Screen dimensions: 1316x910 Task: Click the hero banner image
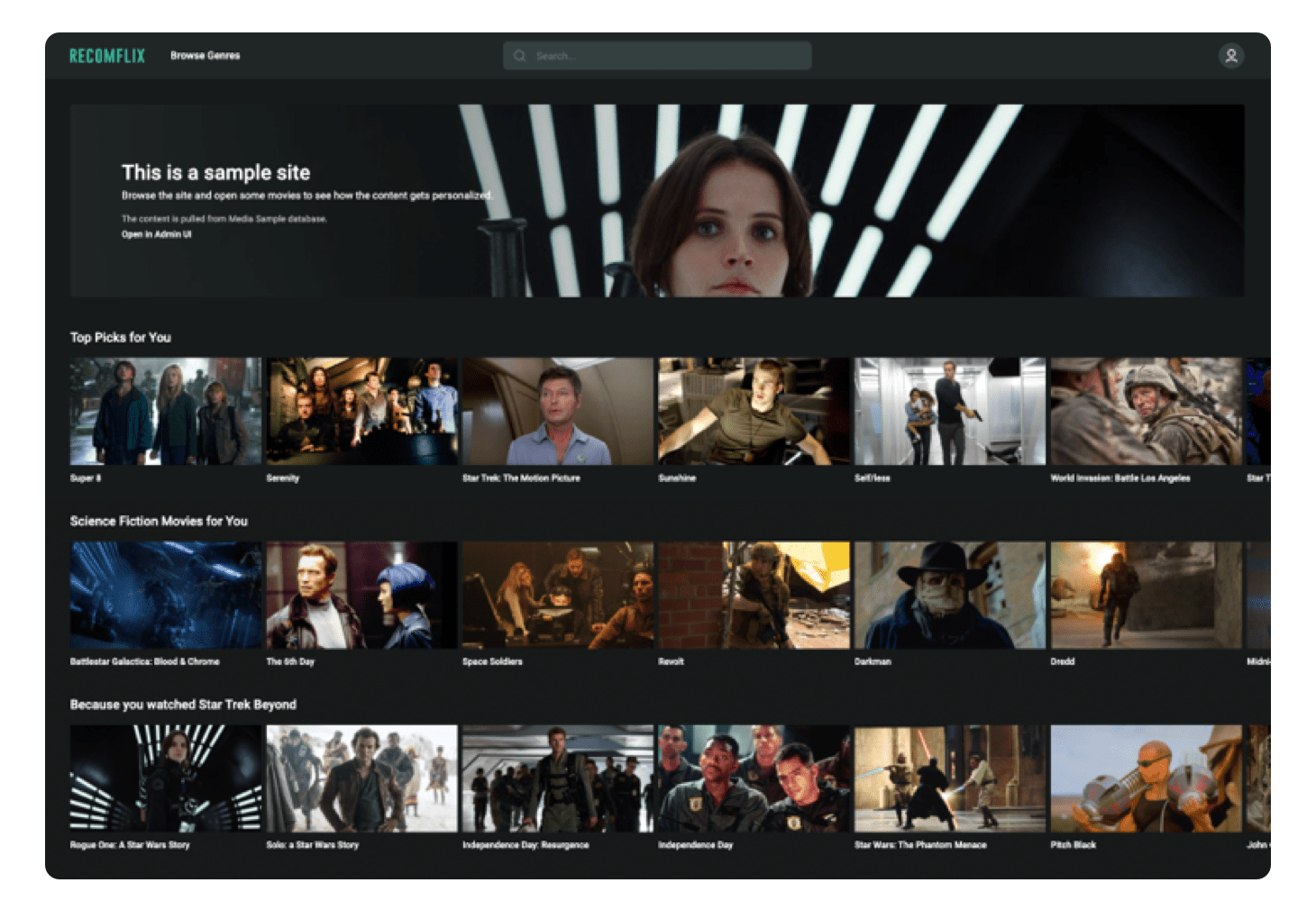click(x=657, y=201)
